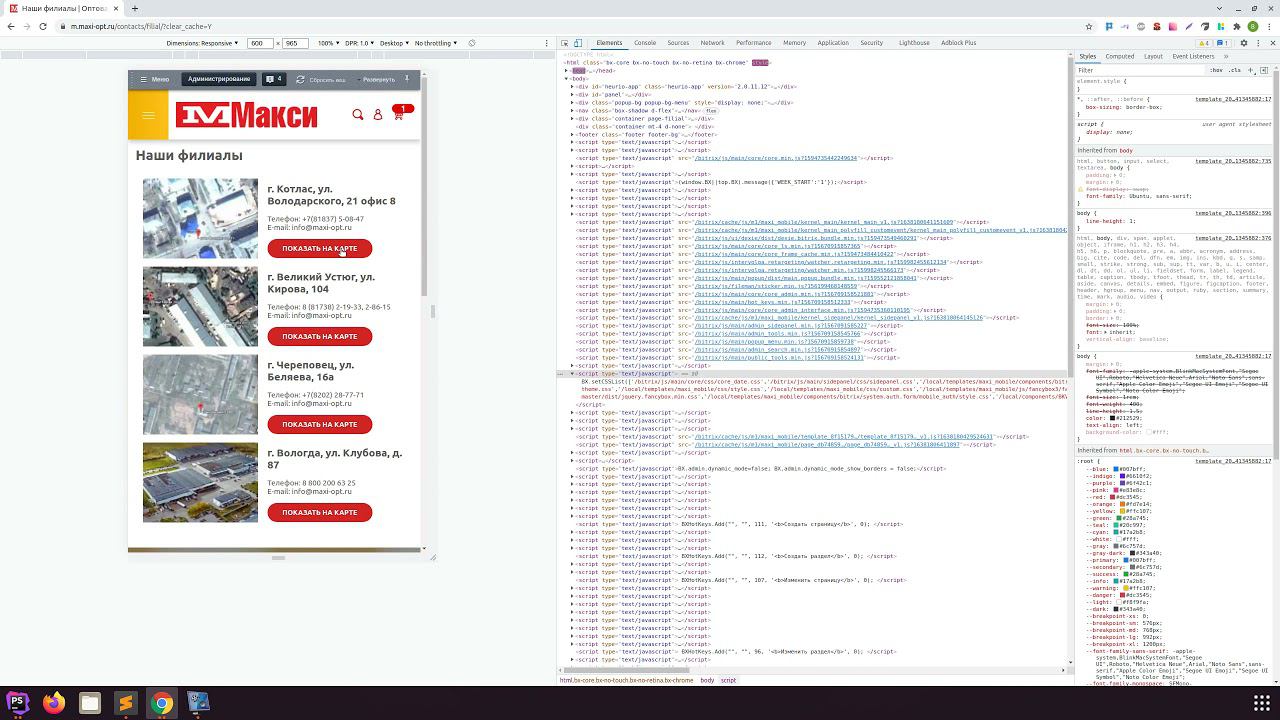
Task: Launch the PhpStorm icon in taskbar
Action: pyautogui.click(x=18, y=703)
